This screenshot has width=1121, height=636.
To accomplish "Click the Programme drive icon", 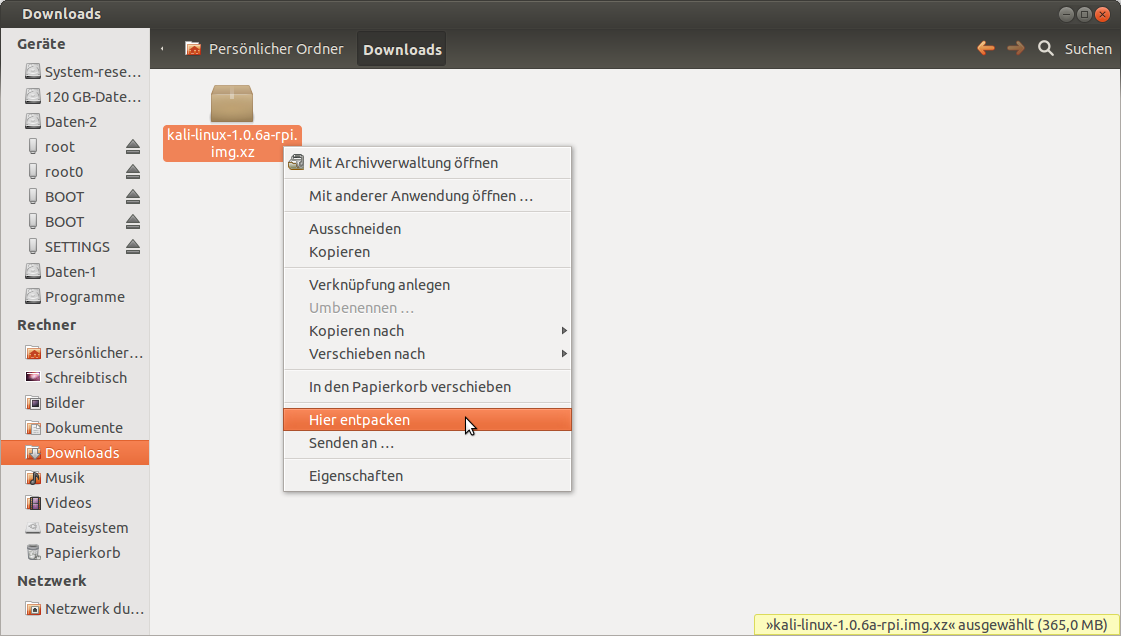I will (x=33, y=297).
